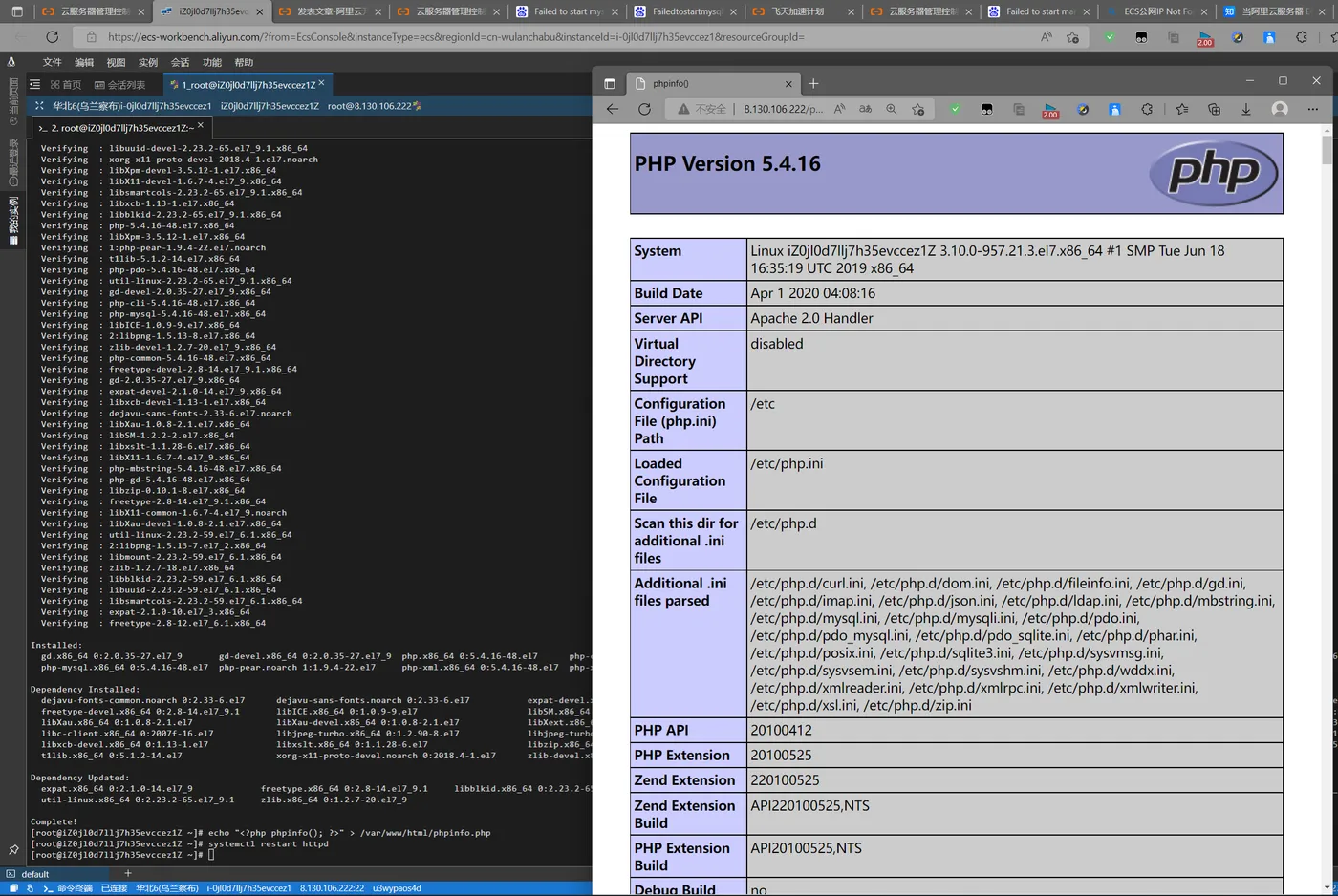Click the 2.00 badge extension in phpinfo window

click(x=1050, y=110)
